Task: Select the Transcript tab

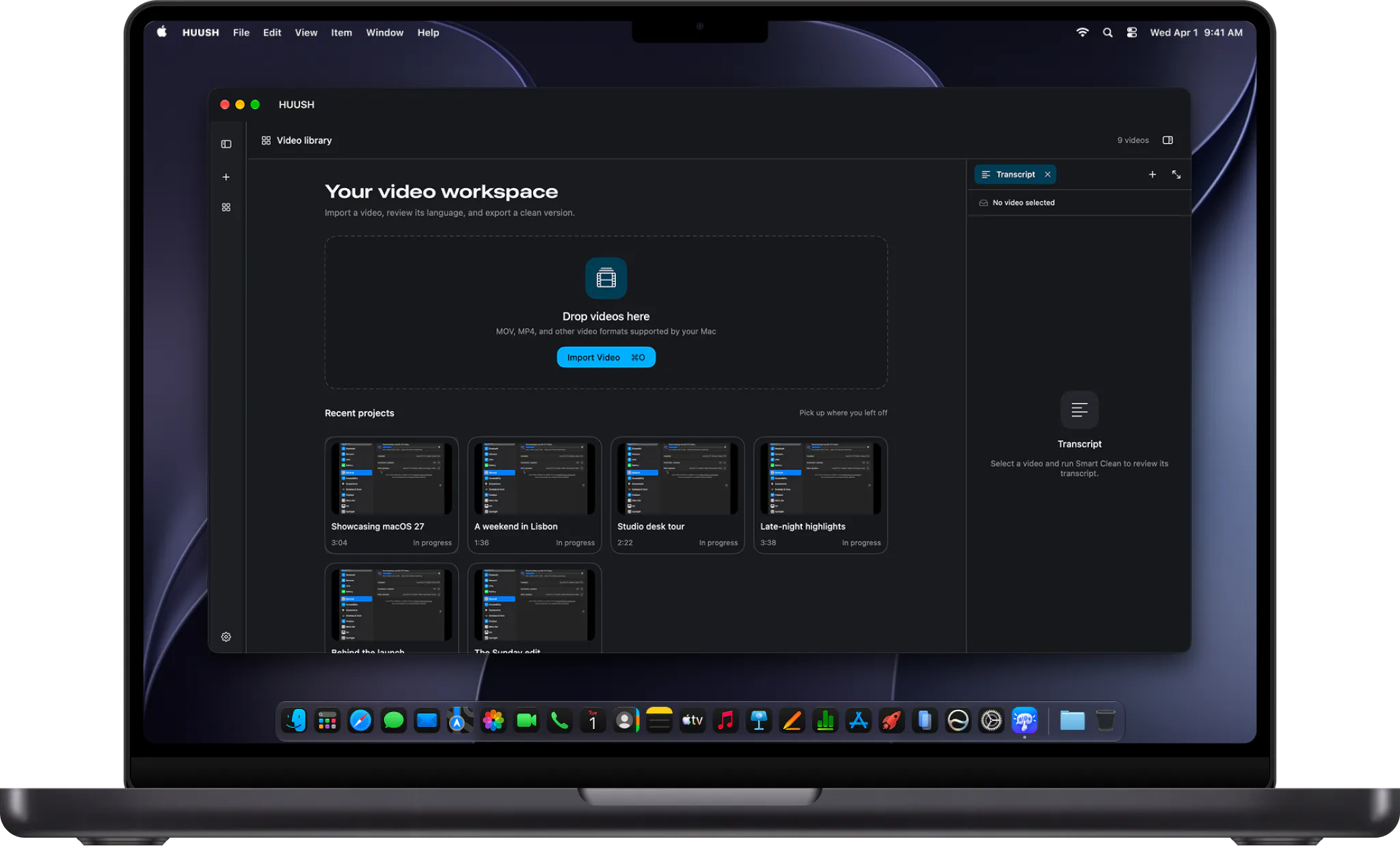Action: point(1015,174)
